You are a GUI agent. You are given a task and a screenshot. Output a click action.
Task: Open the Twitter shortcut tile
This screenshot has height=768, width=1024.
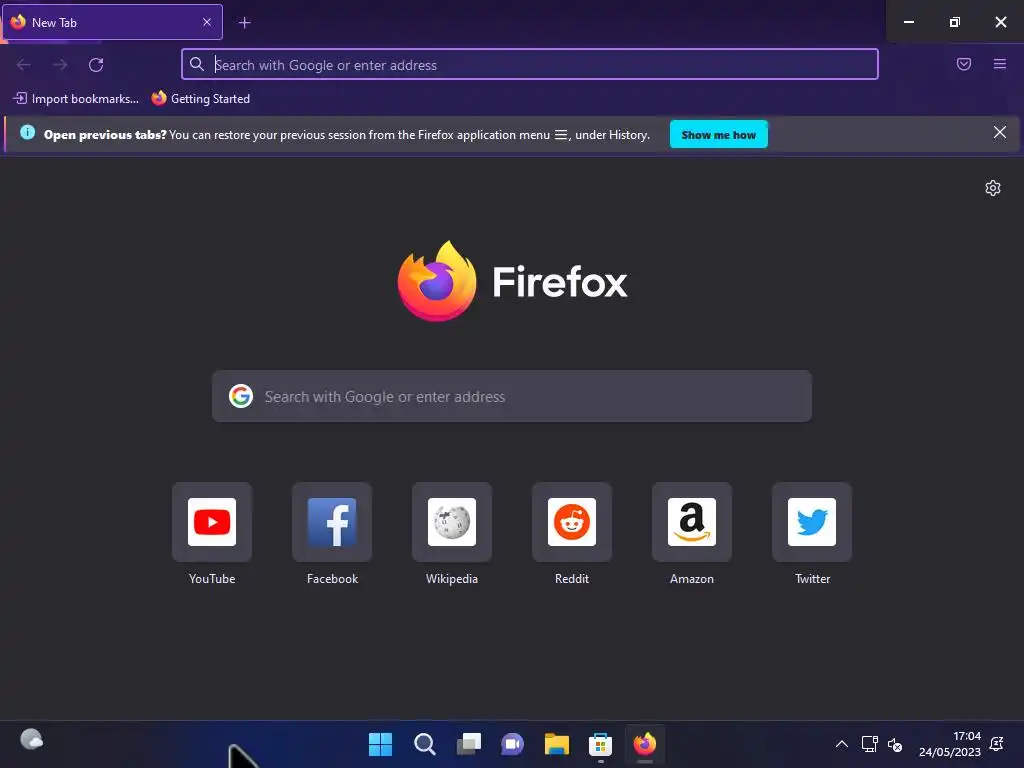(812, 522)
